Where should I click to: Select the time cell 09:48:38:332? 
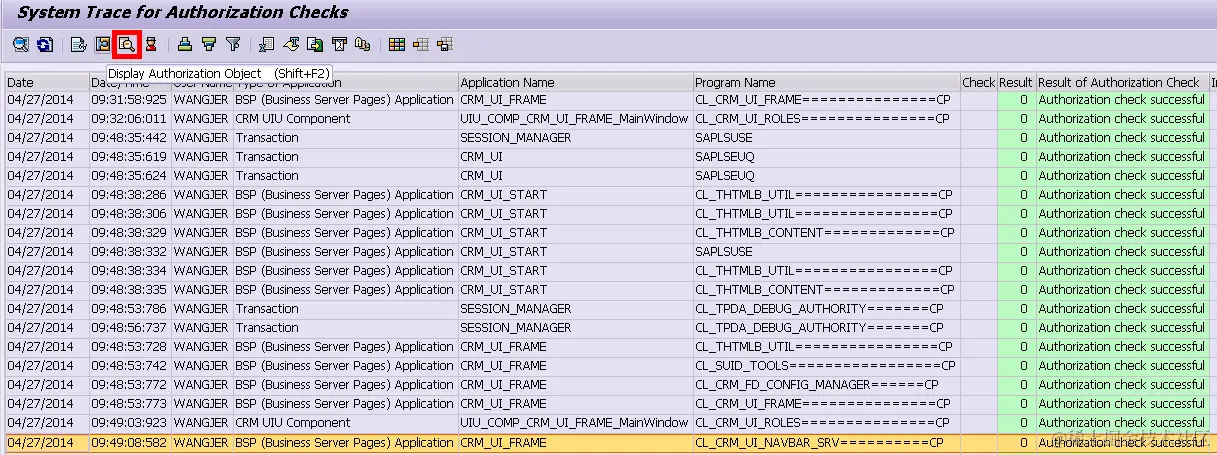(130, 252)
